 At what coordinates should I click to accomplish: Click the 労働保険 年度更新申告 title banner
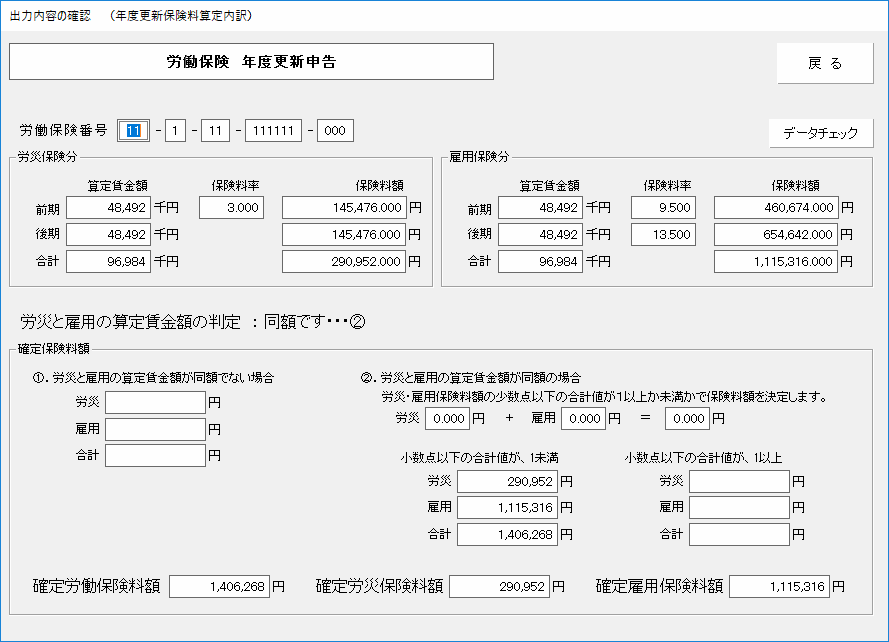(x=251, y=62)
